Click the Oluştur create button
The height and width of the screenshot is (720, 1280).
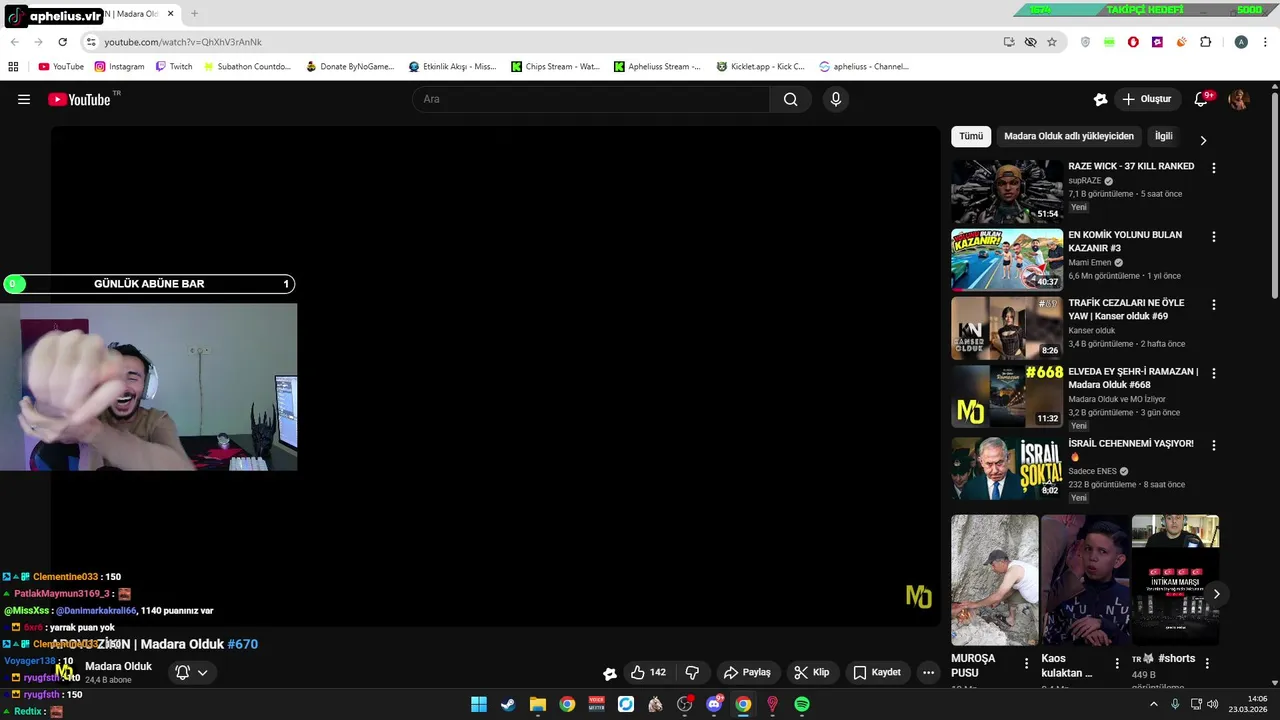pyautogui.click(x=1146, y=99)
